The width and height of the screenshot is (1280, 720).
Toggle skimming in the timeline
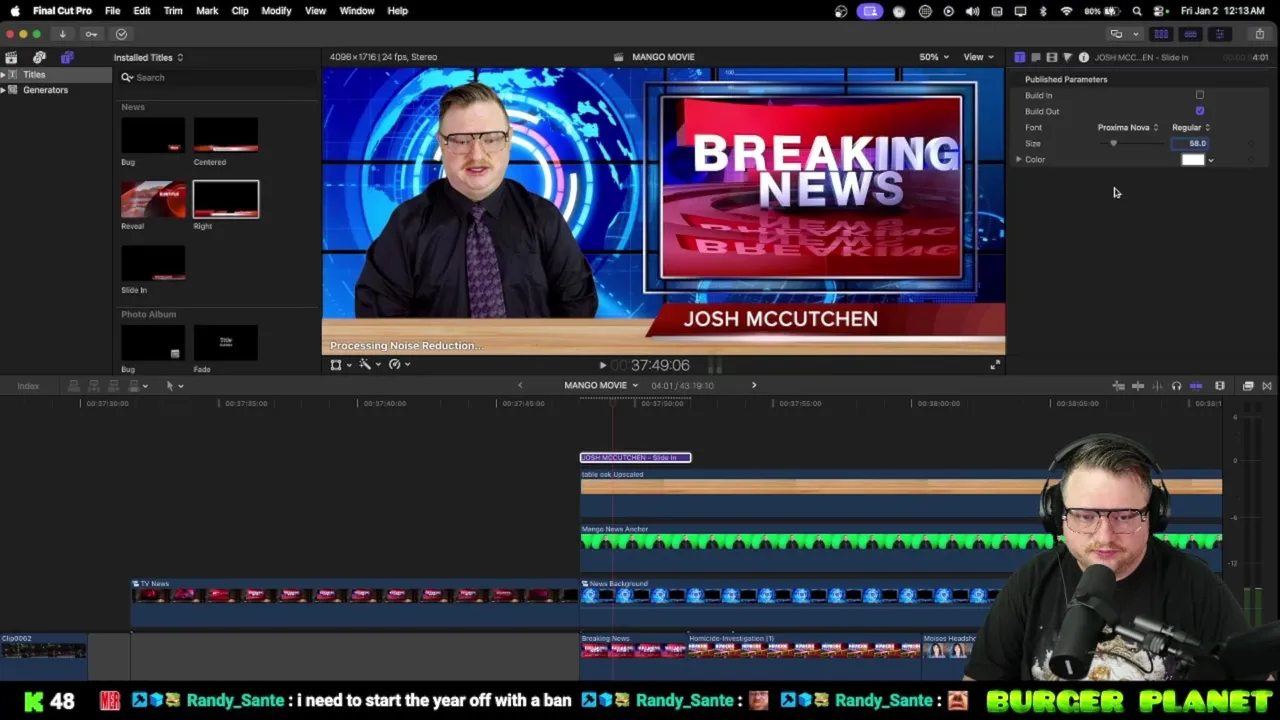click(1138, 386)
